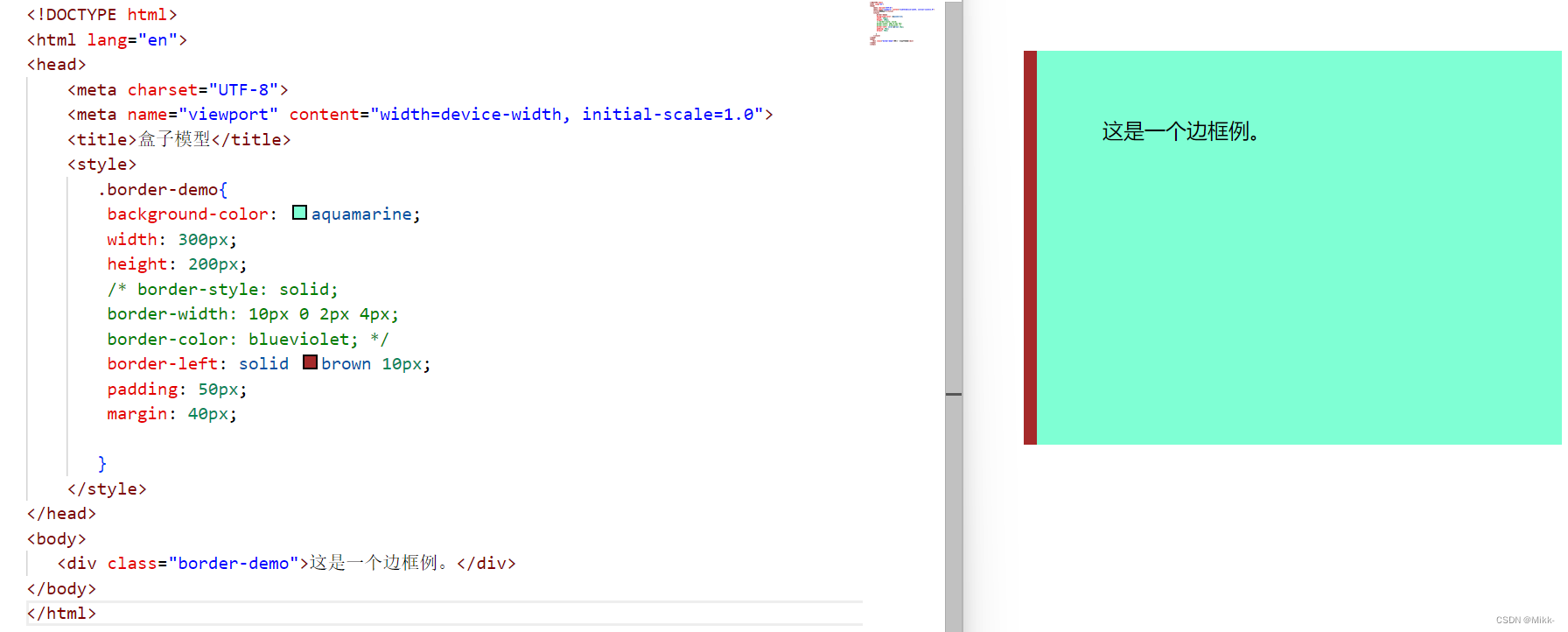This screenshot has width=1568, height=632.
Task: Click the closing </head> tag
Action: pos(61,514)
